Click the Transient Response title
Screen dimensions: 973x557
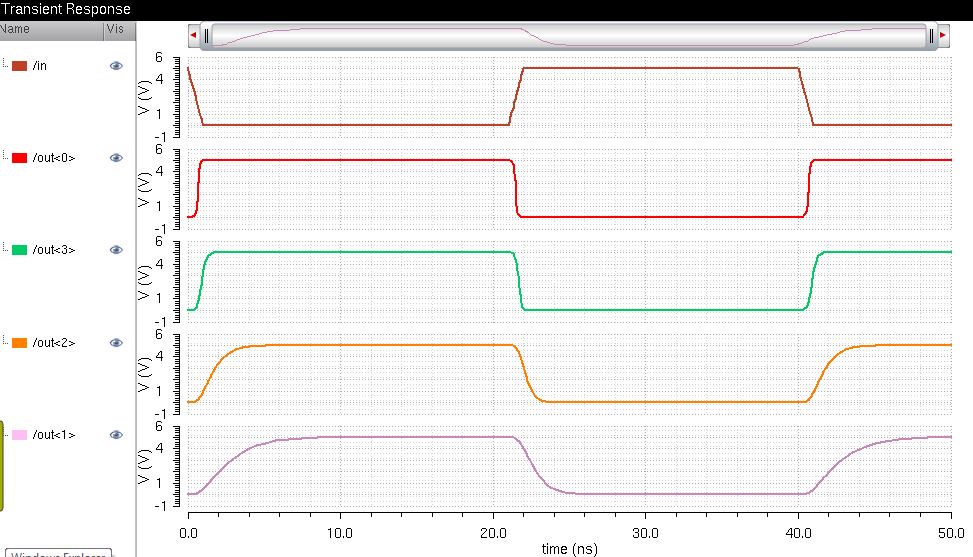[66, 9]
